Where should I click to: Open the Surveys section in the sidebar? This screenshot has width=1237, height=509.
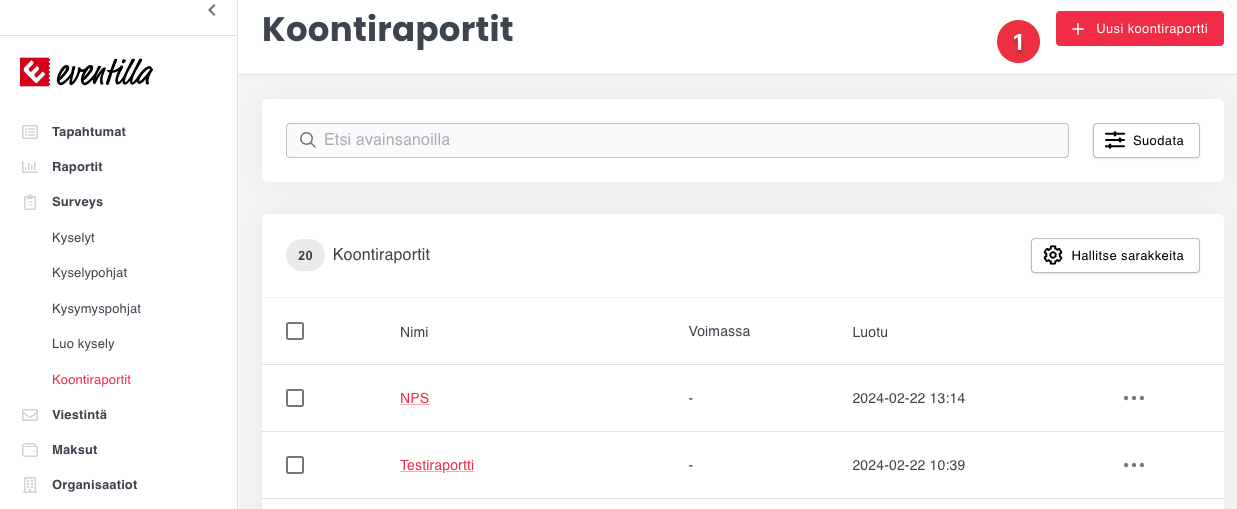click(x=77, y=202)
